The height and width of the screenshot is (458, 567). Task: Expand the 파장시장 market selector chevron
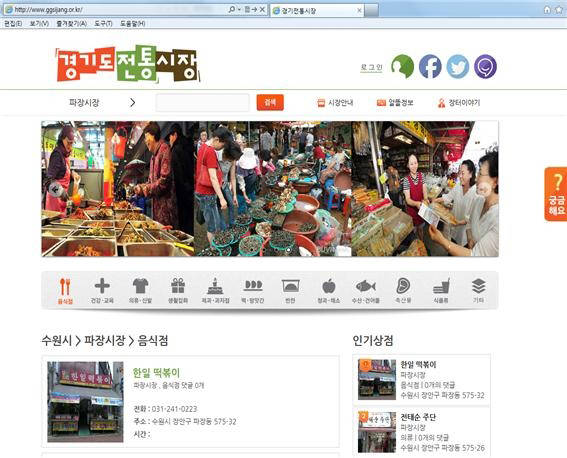pos(132,103)
